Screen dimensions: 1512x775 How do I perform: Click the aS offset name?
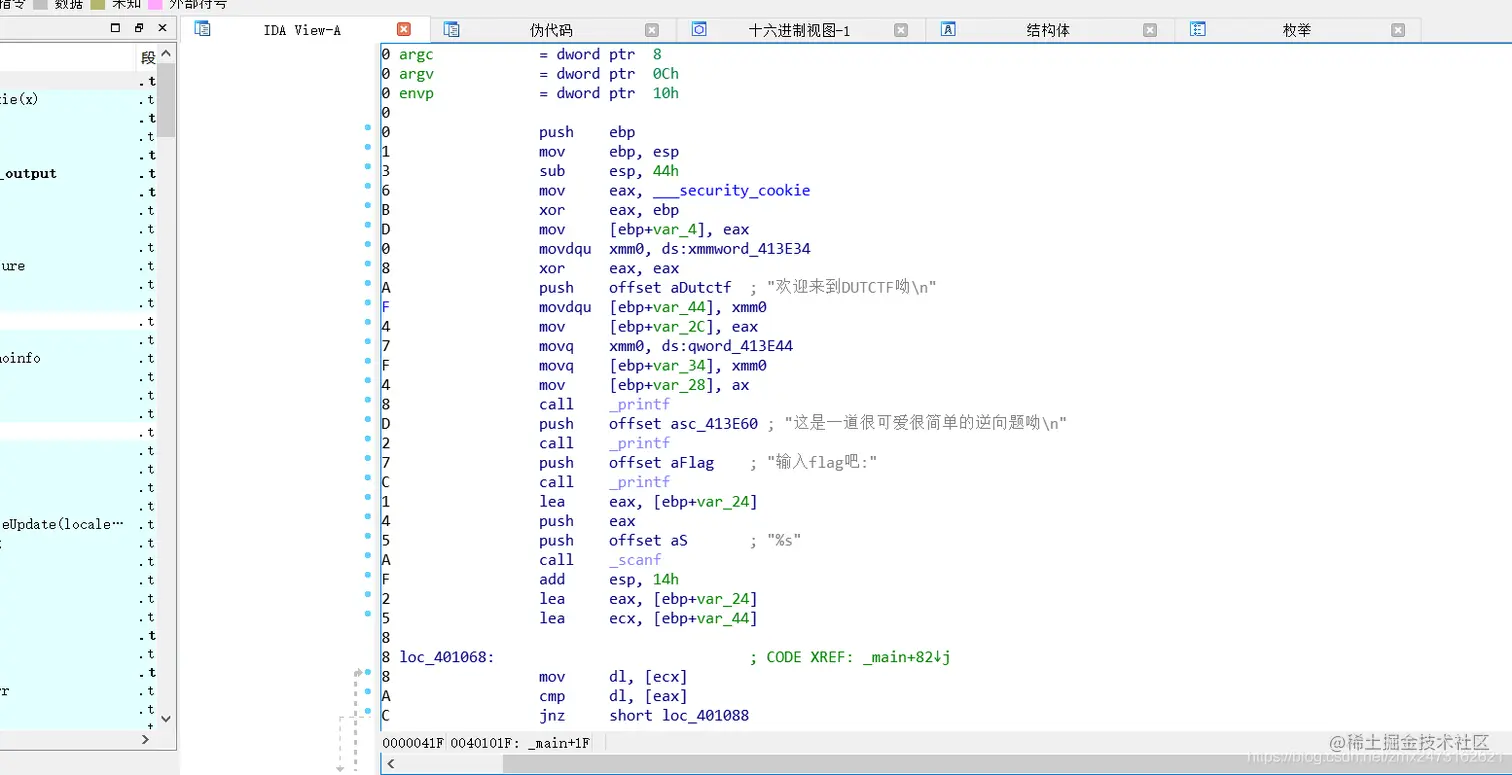click(x=679, y=541)
